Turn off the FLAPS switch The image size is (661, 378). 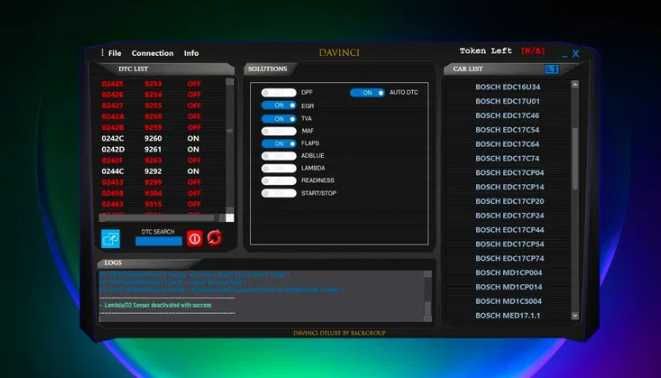click(x=279, y=144)
